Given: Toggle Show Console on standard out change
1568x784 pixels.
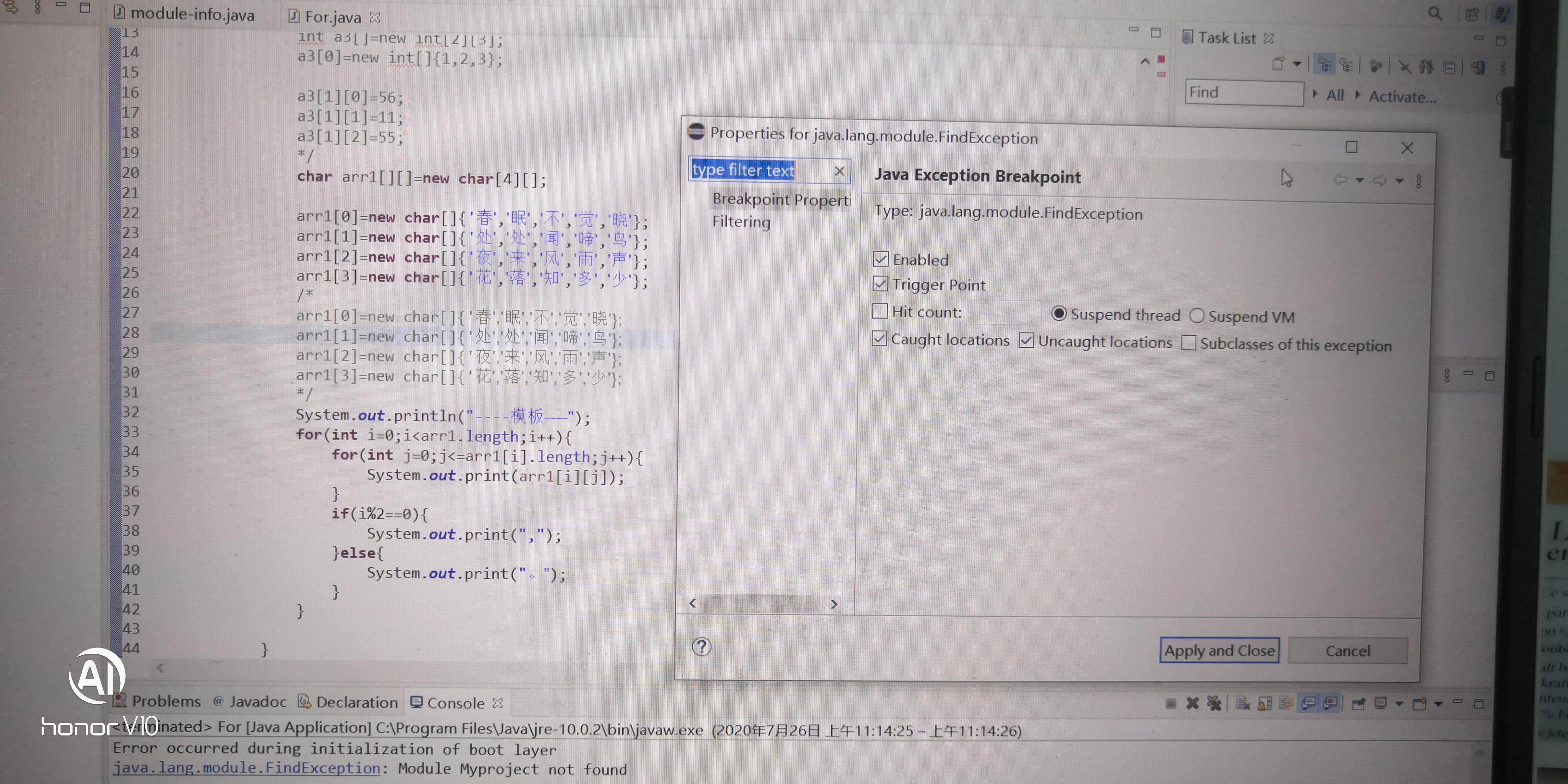Looking at the screenshot, I should tap(1309, 704).
